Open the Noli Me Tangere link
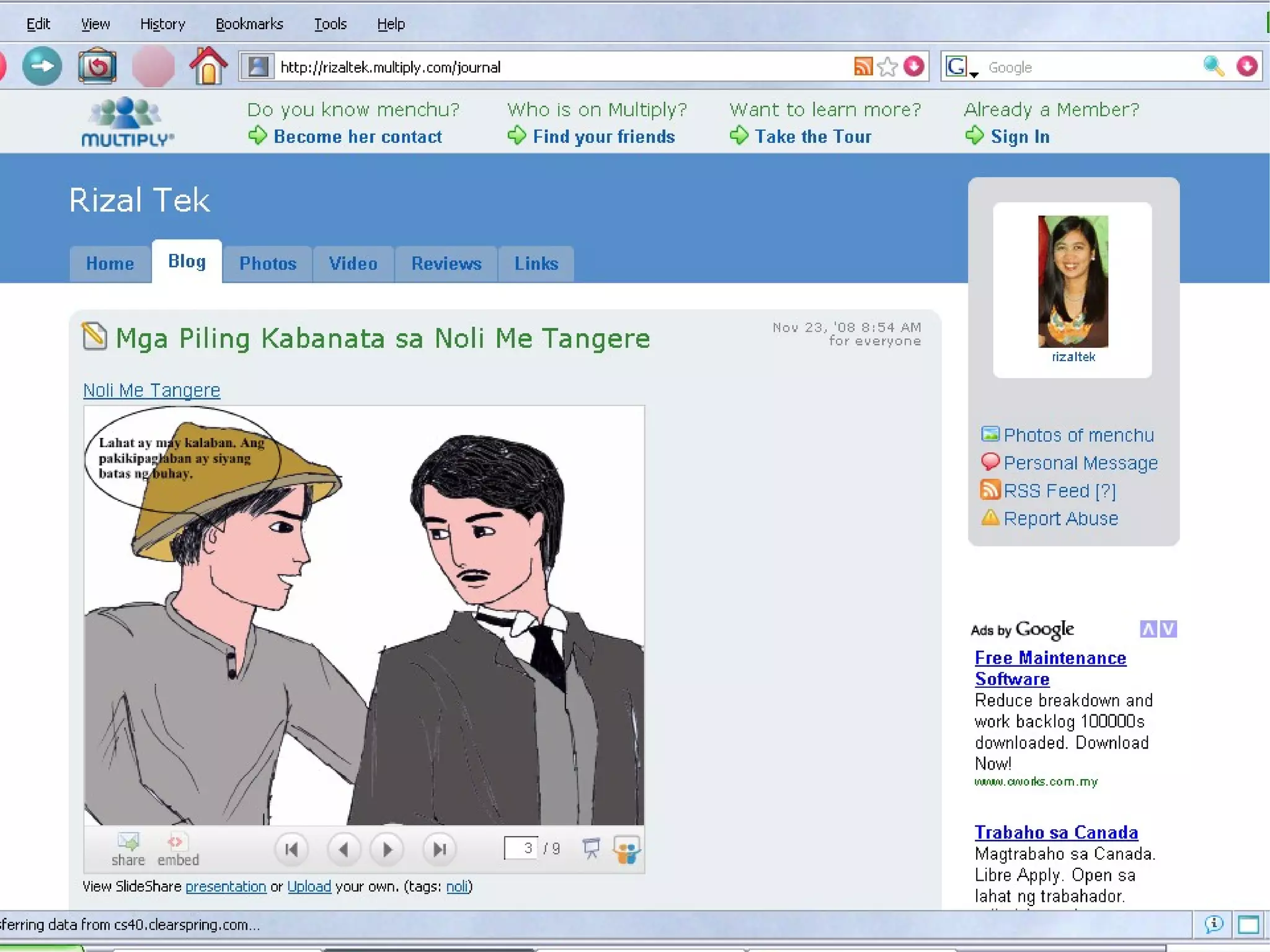The width and height of the screenshot is (1270, 952). 152,390
